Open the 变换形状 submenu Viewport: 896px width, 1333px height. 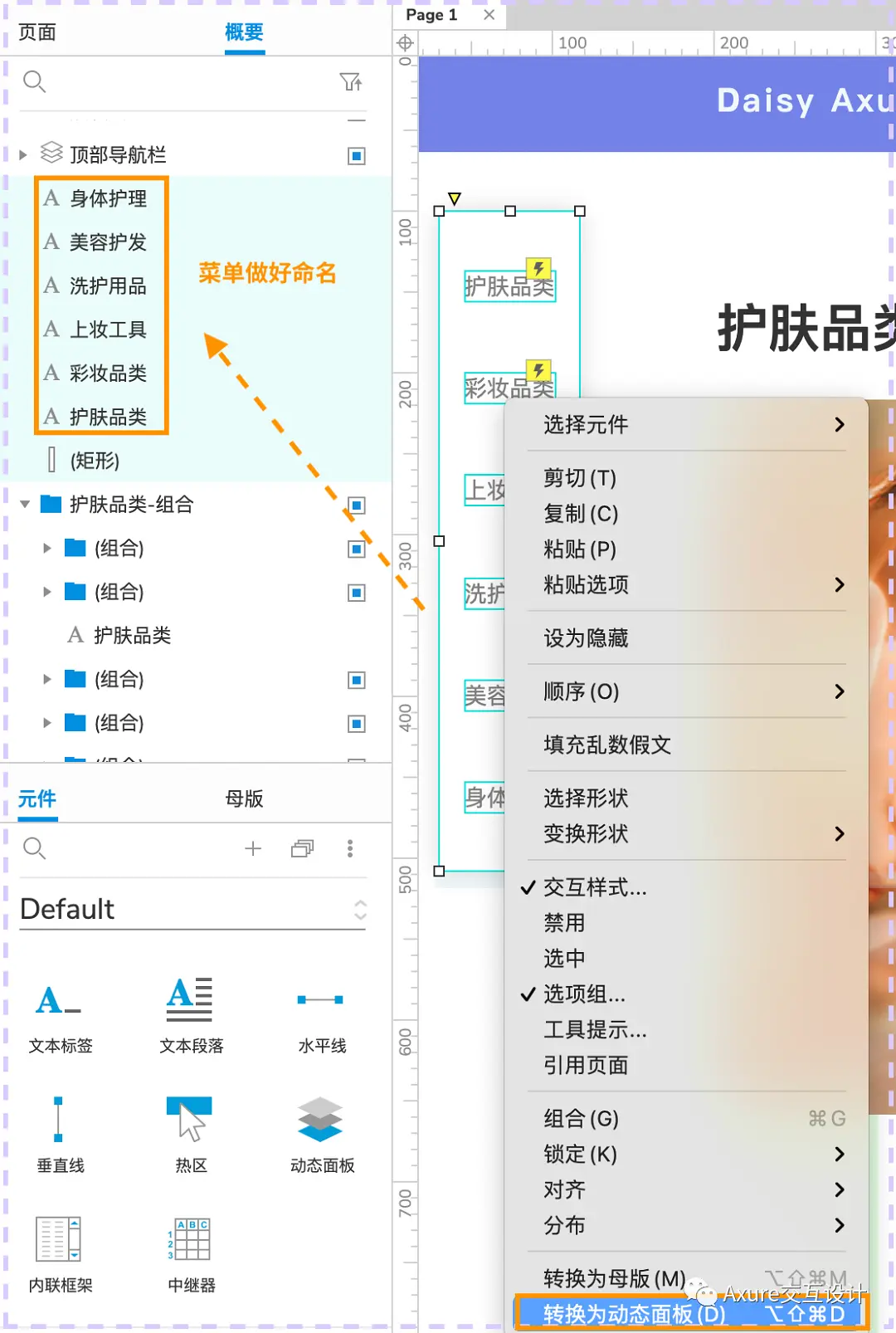pos(686,833)
